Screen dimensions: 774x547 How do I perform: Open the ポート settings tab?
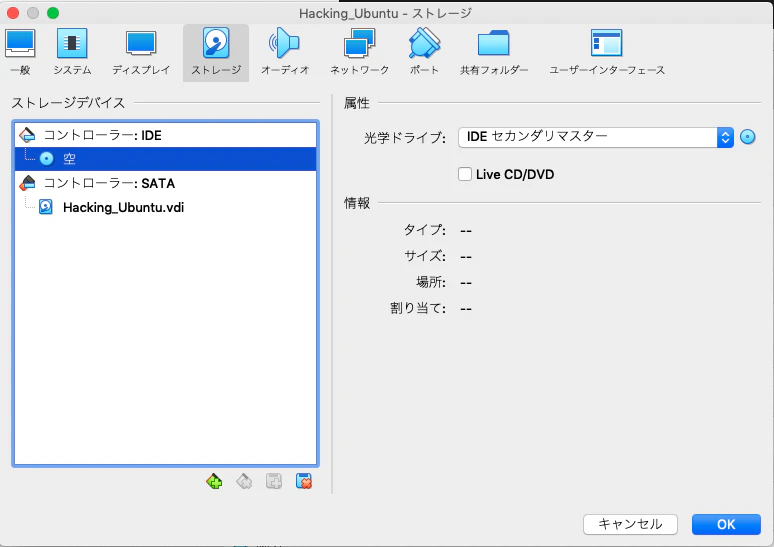tap(424, 52)
